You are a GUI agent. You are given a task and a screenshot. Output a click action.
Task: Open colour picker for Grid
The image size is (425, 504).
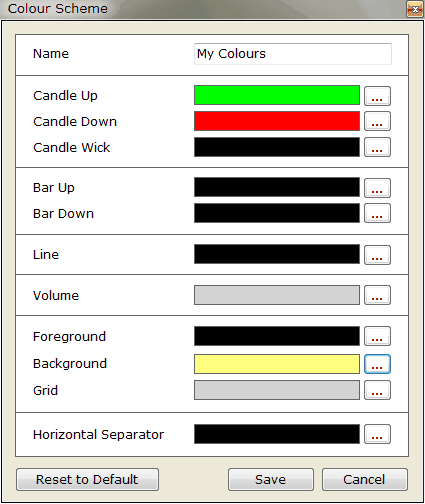tap(377, 390)
